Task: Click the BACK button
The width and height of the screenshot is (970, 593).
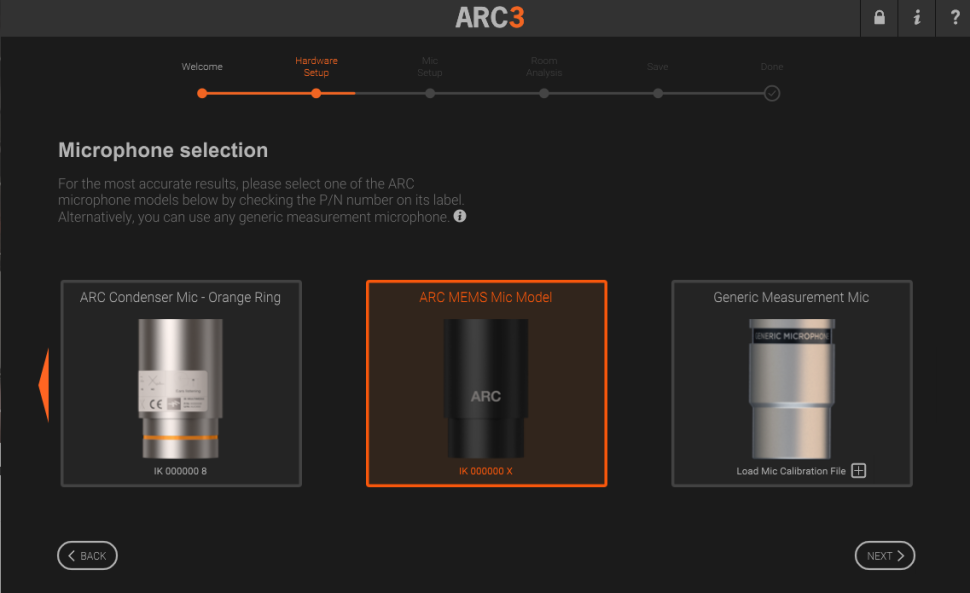Action: (x=87, y=555)
